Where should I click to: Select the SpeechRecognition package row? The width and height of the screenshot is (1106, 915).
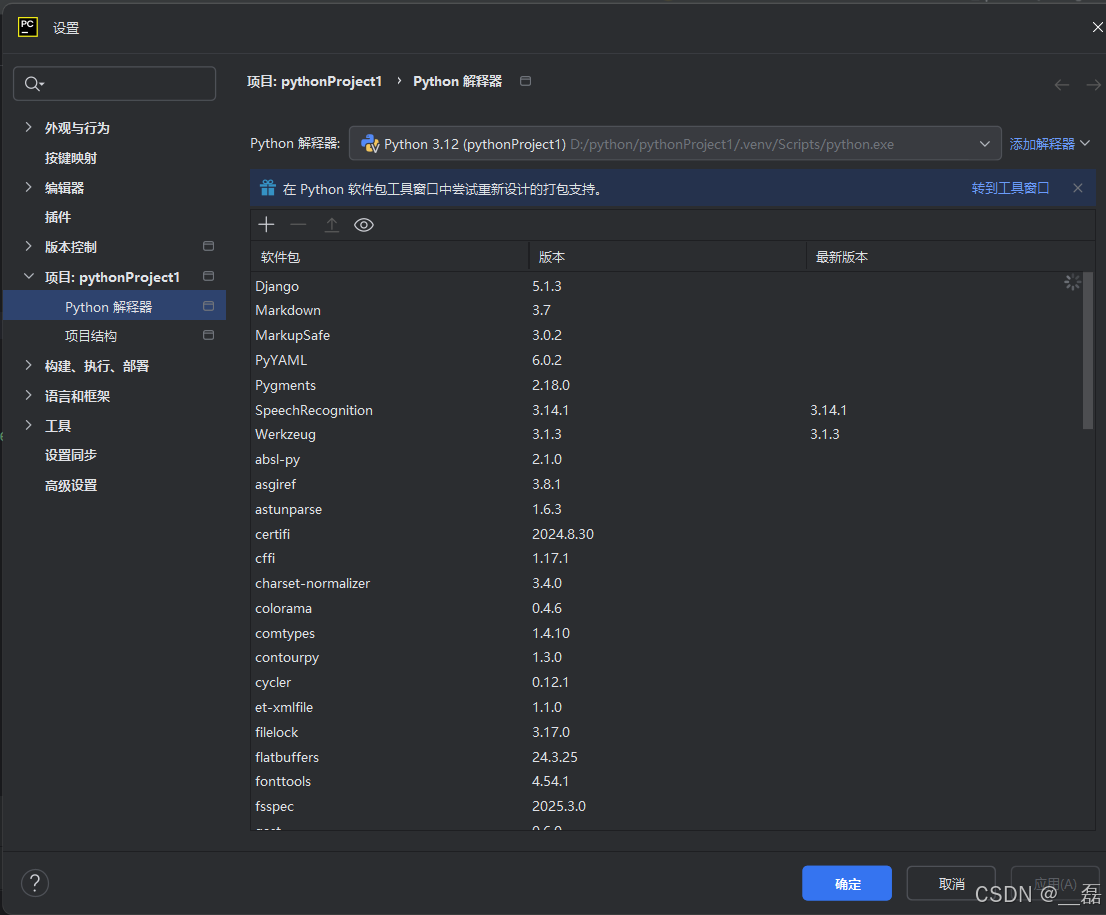click(666, 410)
